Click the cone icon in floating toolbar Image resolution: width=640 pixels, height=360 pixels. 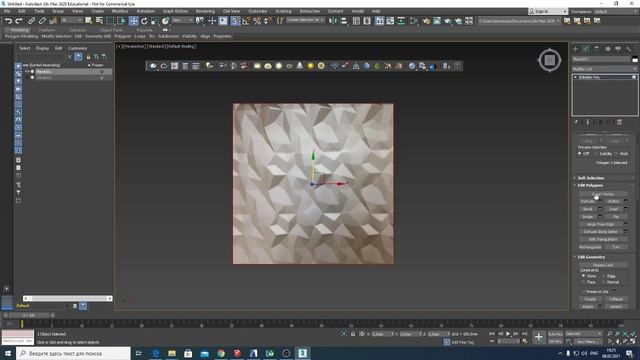click(300, 66)
